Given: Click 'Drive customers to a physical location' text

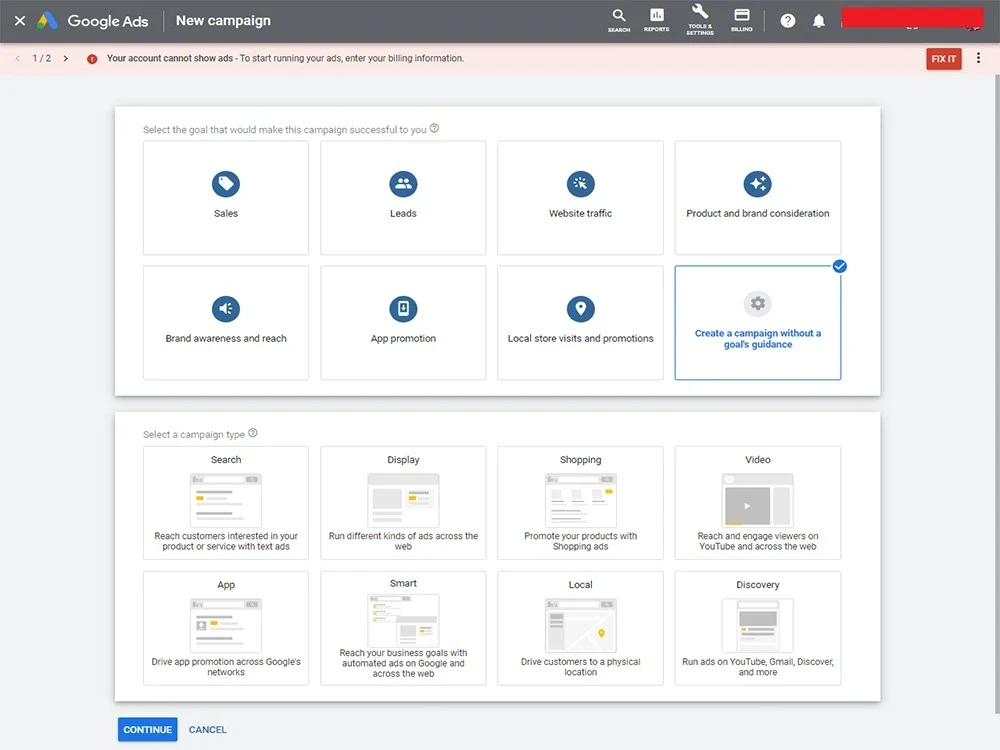Looking at the screenshot, I should click(x=580, y=667).
